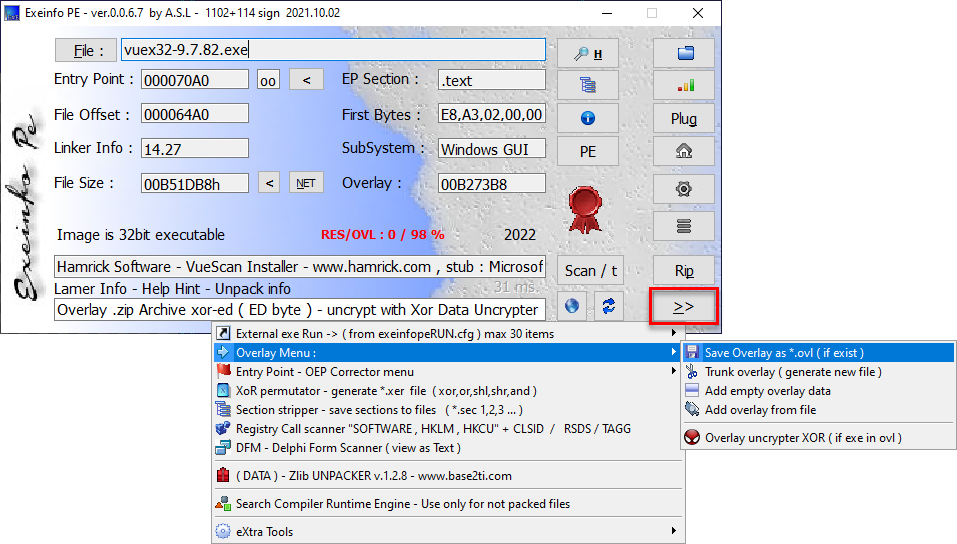Choose DFM Delphi Form Scanner entry
This screenshot has width=957, height=544.
pos(448,448)
